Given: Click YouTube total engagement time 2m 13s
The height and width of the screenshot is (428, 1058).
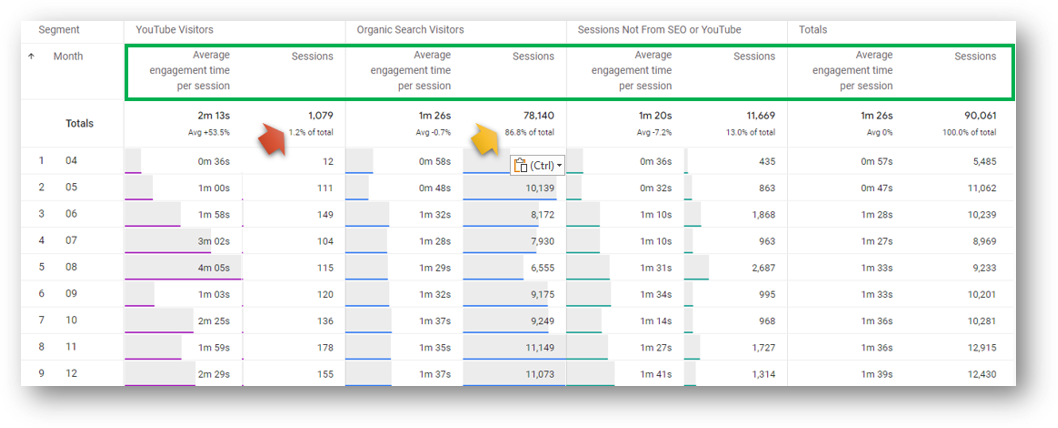Looking at the screenshot, I should (x=213, y=116).
